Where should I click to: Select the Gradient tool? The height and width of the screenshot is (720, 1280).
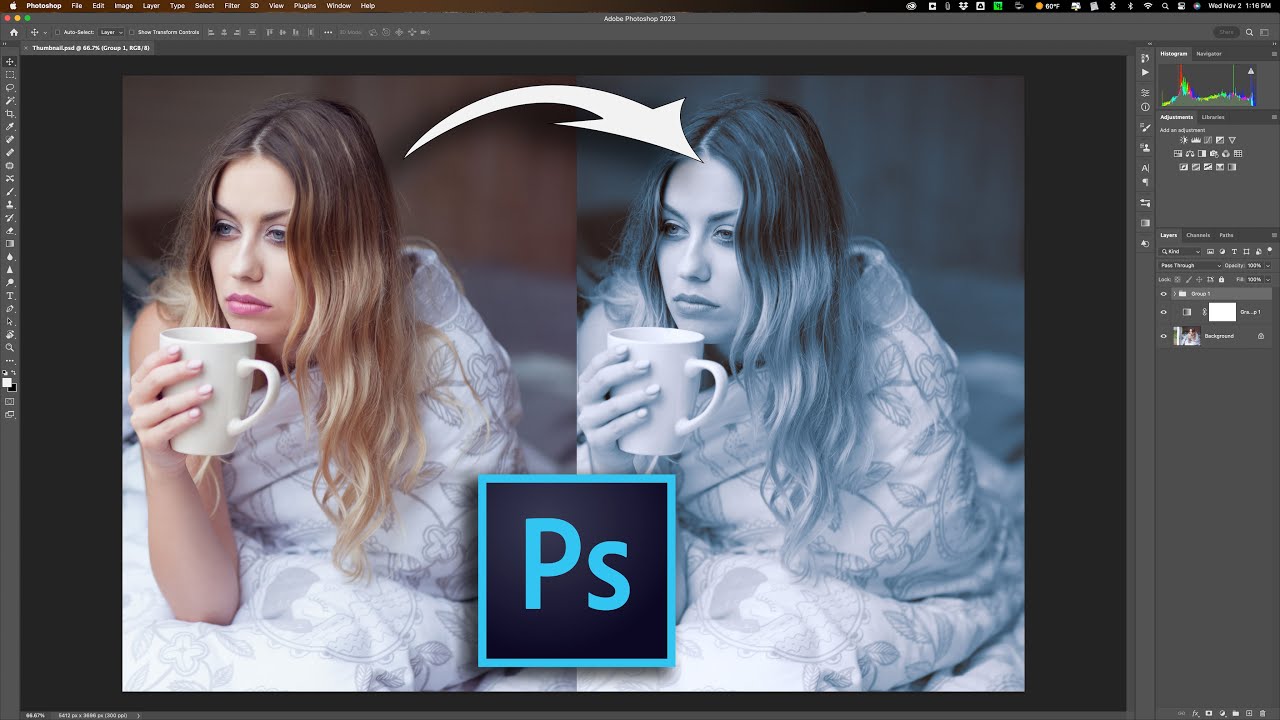(11, 244)
